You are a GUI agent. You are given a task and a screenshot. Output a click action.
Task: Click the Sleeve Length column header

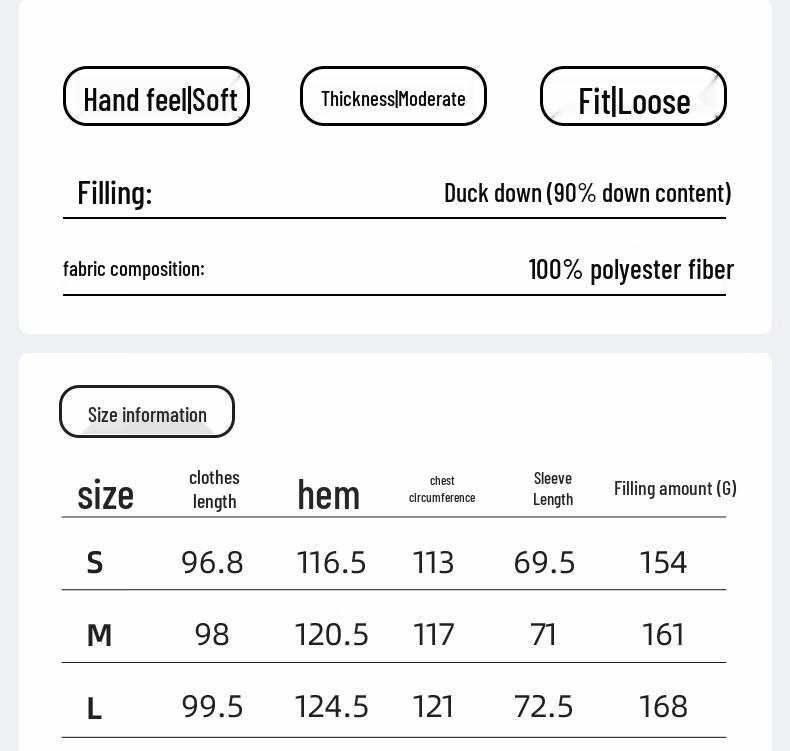[x=553, y=489]
